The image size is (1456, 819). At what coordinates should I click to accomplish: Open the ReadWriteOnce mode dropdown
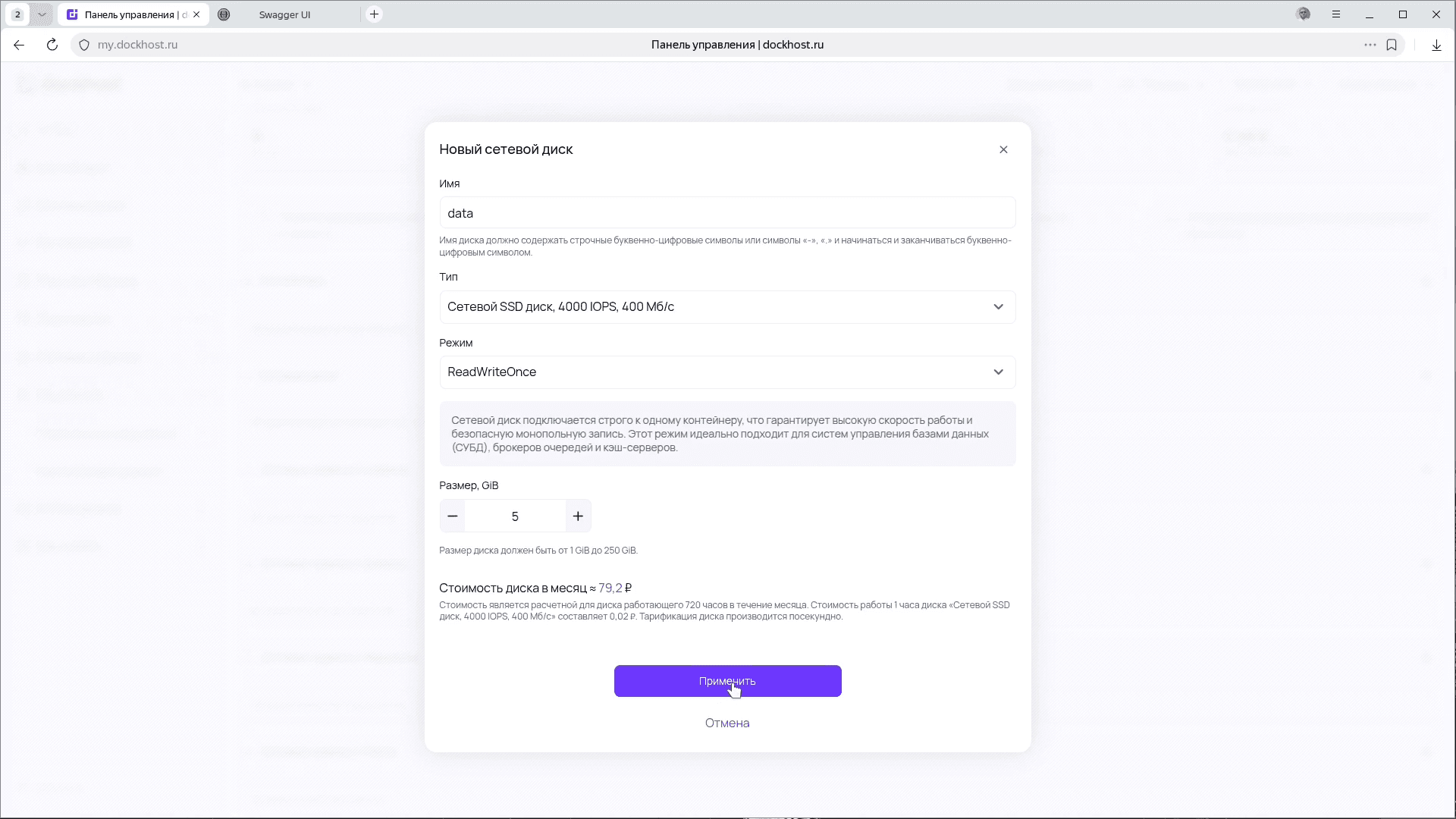pyautogui.click(x=727, y=372)
